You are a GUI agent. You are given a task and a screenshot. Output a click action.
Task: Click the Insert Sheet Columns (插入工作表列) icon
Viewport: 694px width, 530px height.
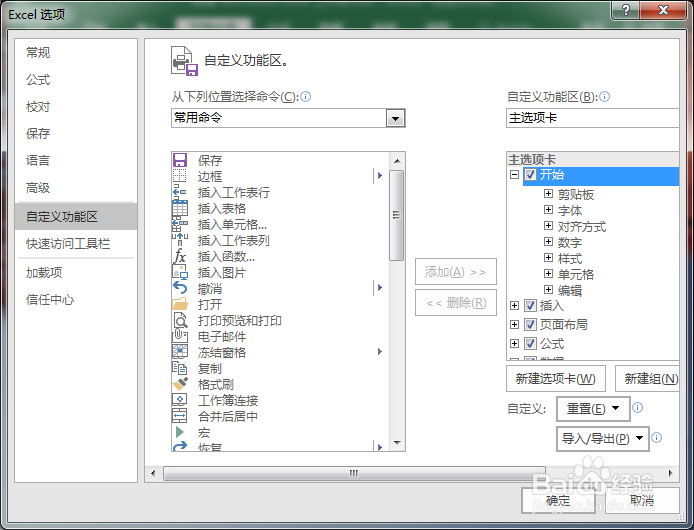pos(180,240)
